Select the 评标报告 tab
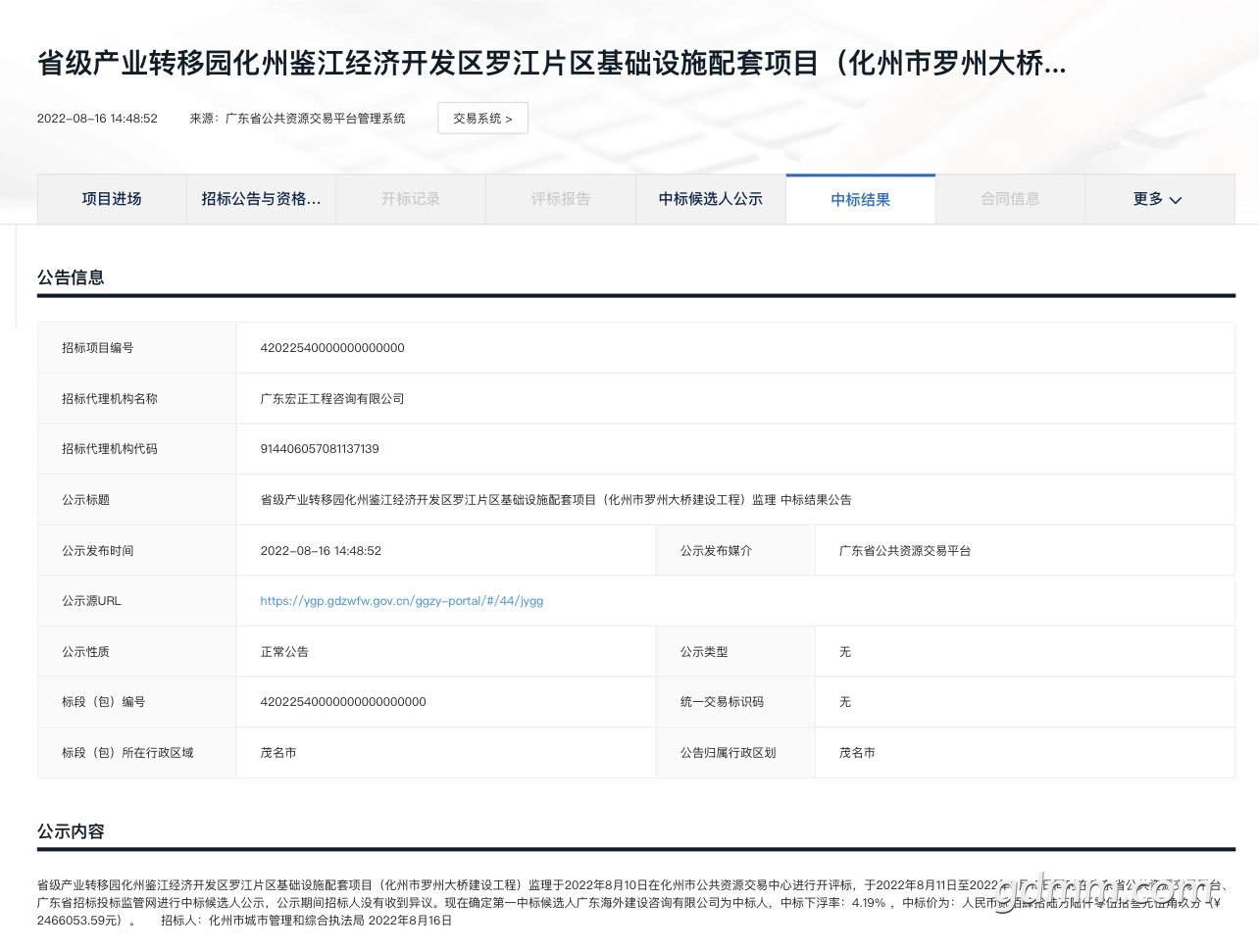The width and height of the screenshot is (1259, 952). (x=561, y=199)
